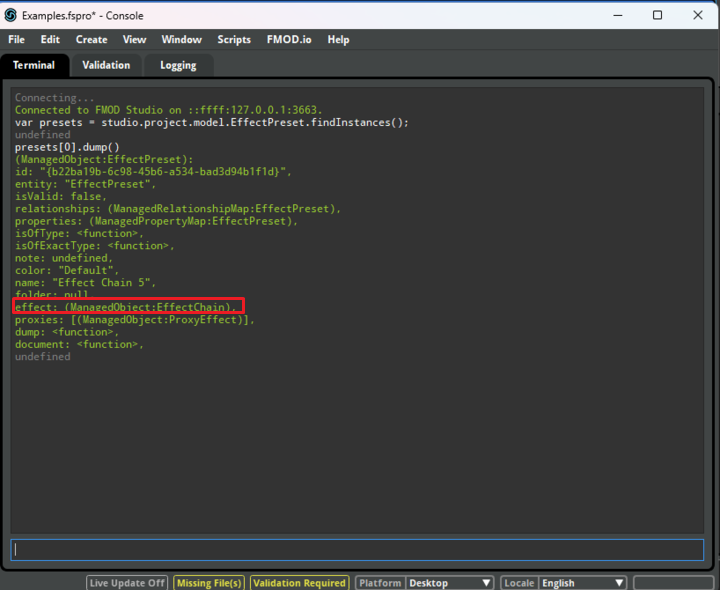This screenshot has width=720, height=590.
Task: Click the Validation Required status button
Action: click(x=299, y=583)
